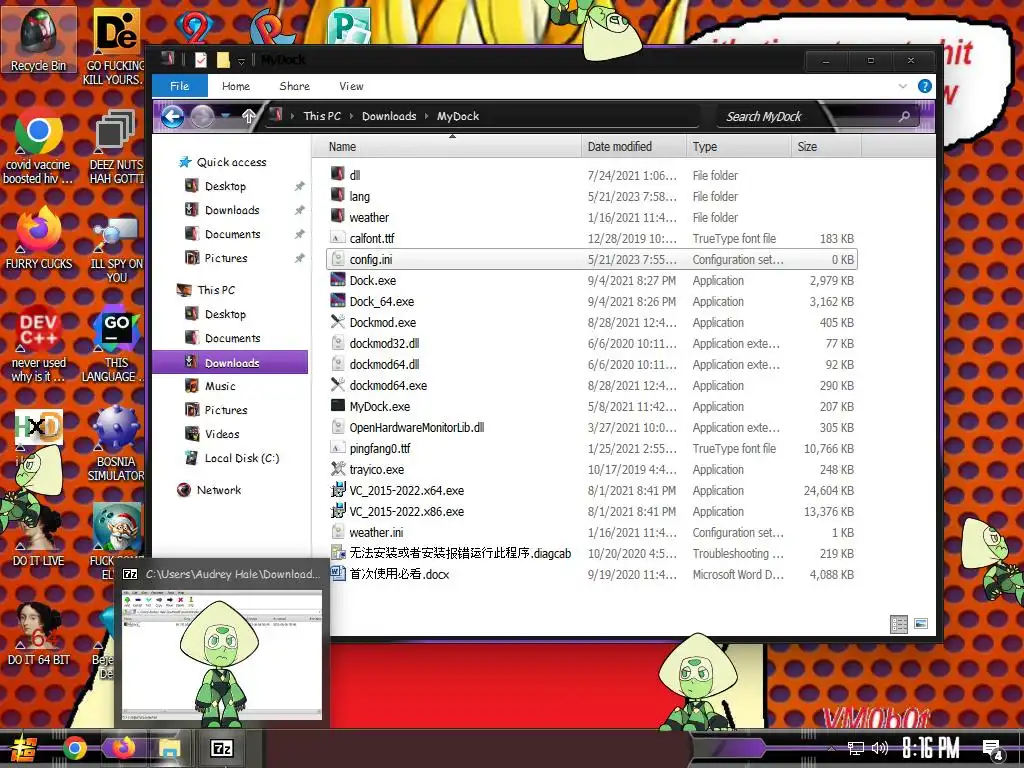Open the BOSNIA SIMULATOR desktop icon
The width and height of the screenshot is (1024, 768).
(x=116, y=444)
